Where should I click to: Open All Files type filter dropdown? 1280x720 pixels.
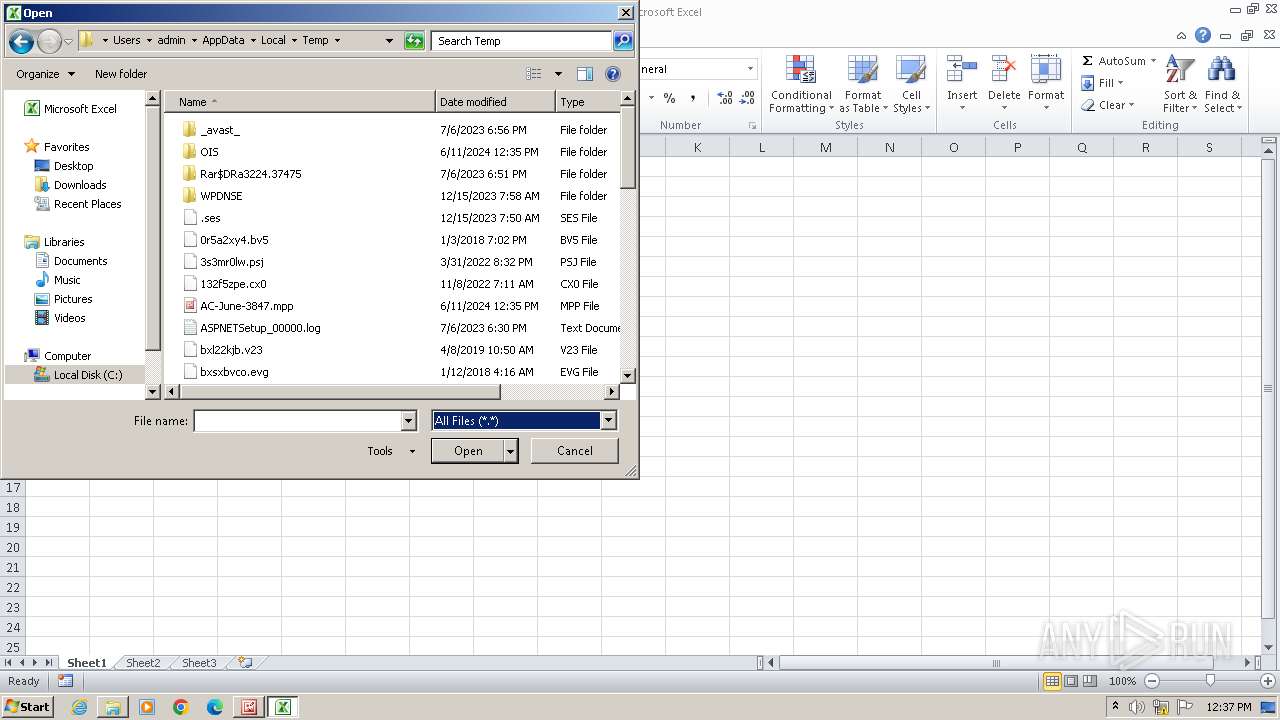tap(608, 421)
